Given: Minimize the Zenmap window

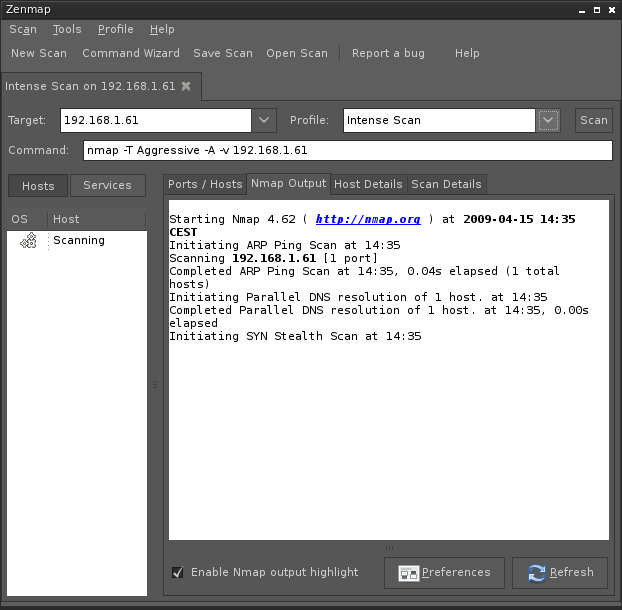Looking at the screenshot, I should [x=582, y=10].
